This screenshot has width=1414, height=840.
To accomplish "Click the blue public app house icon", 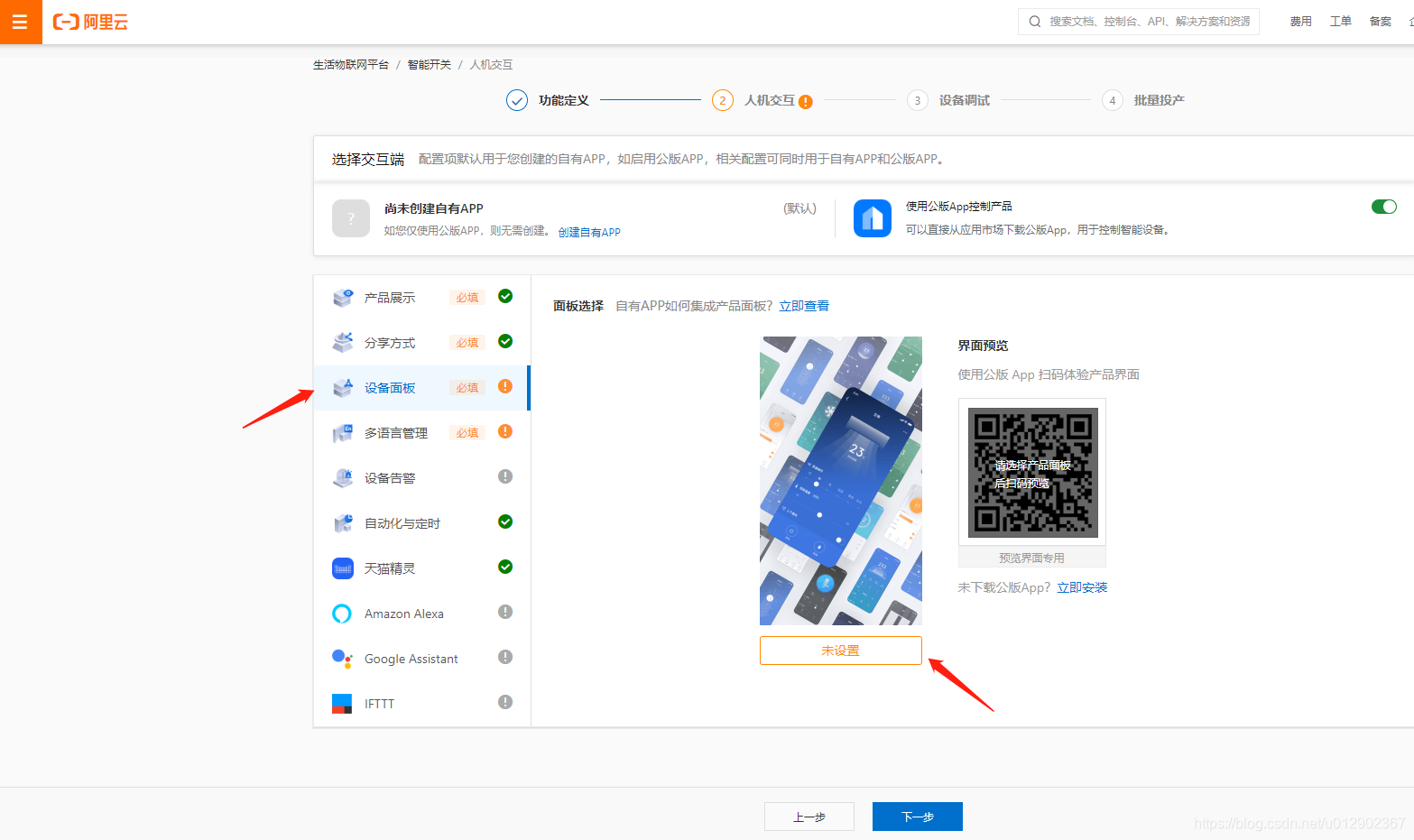I will coord(873,218).
